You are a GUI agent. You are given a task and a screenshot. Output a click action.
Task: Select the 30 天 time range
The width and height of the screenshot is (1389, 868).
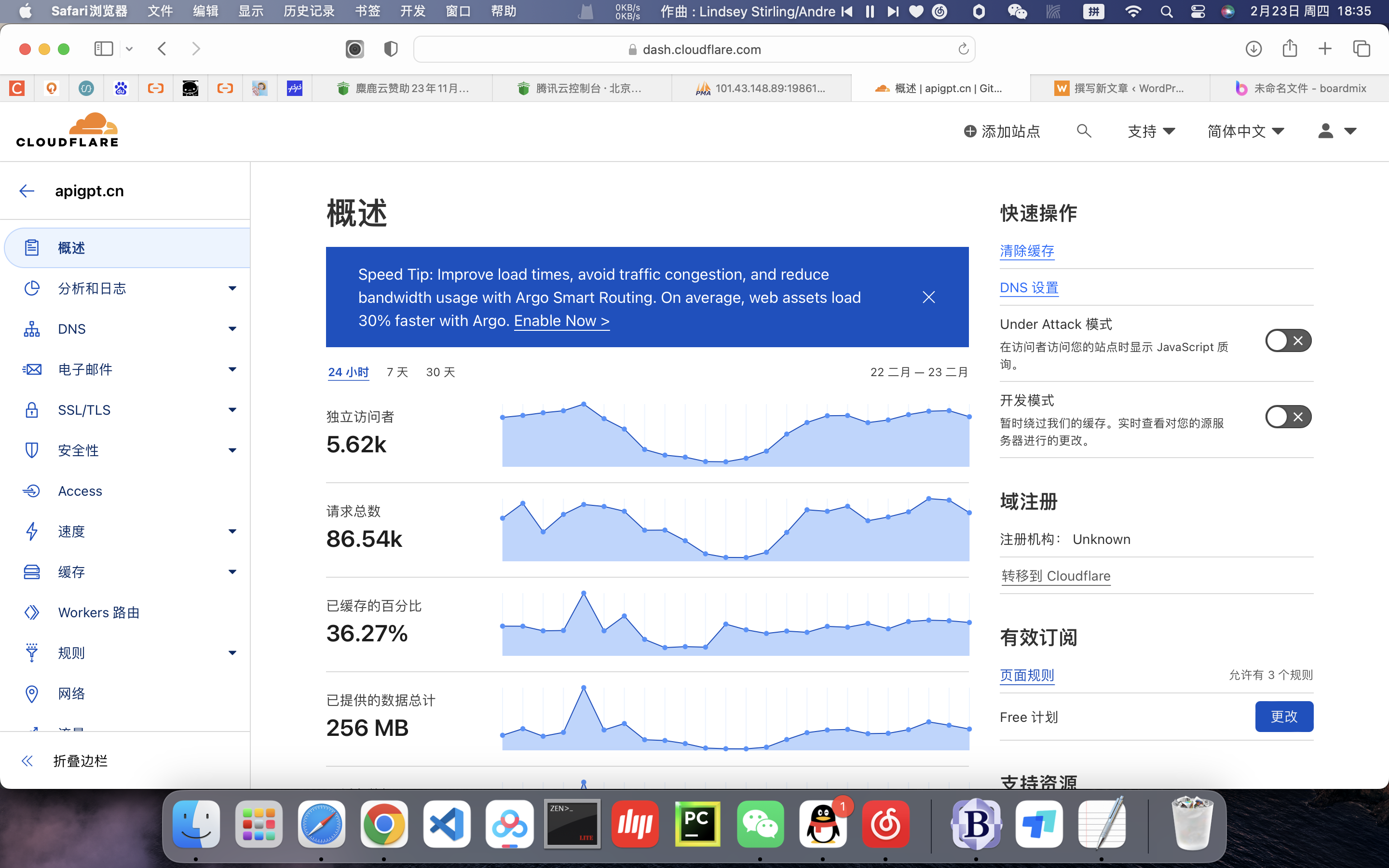440,372
